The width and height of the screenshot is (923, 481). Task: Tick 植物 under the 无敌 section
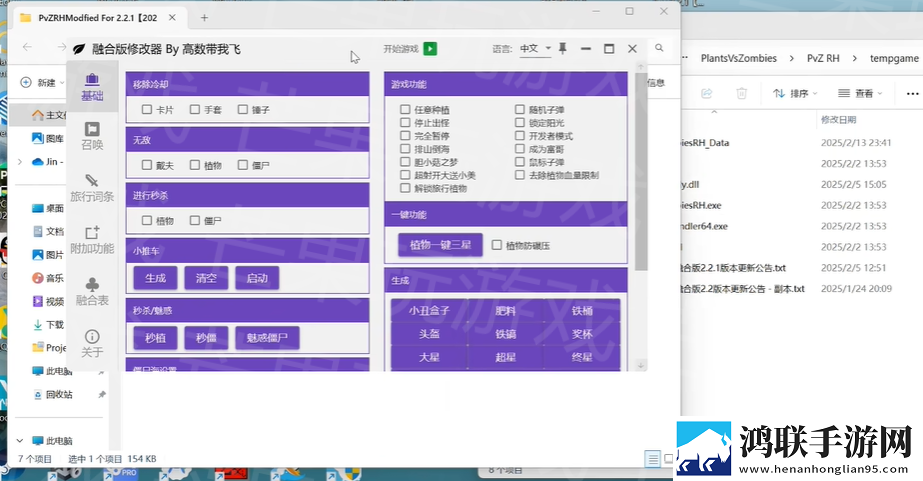[x=195, y=165]
